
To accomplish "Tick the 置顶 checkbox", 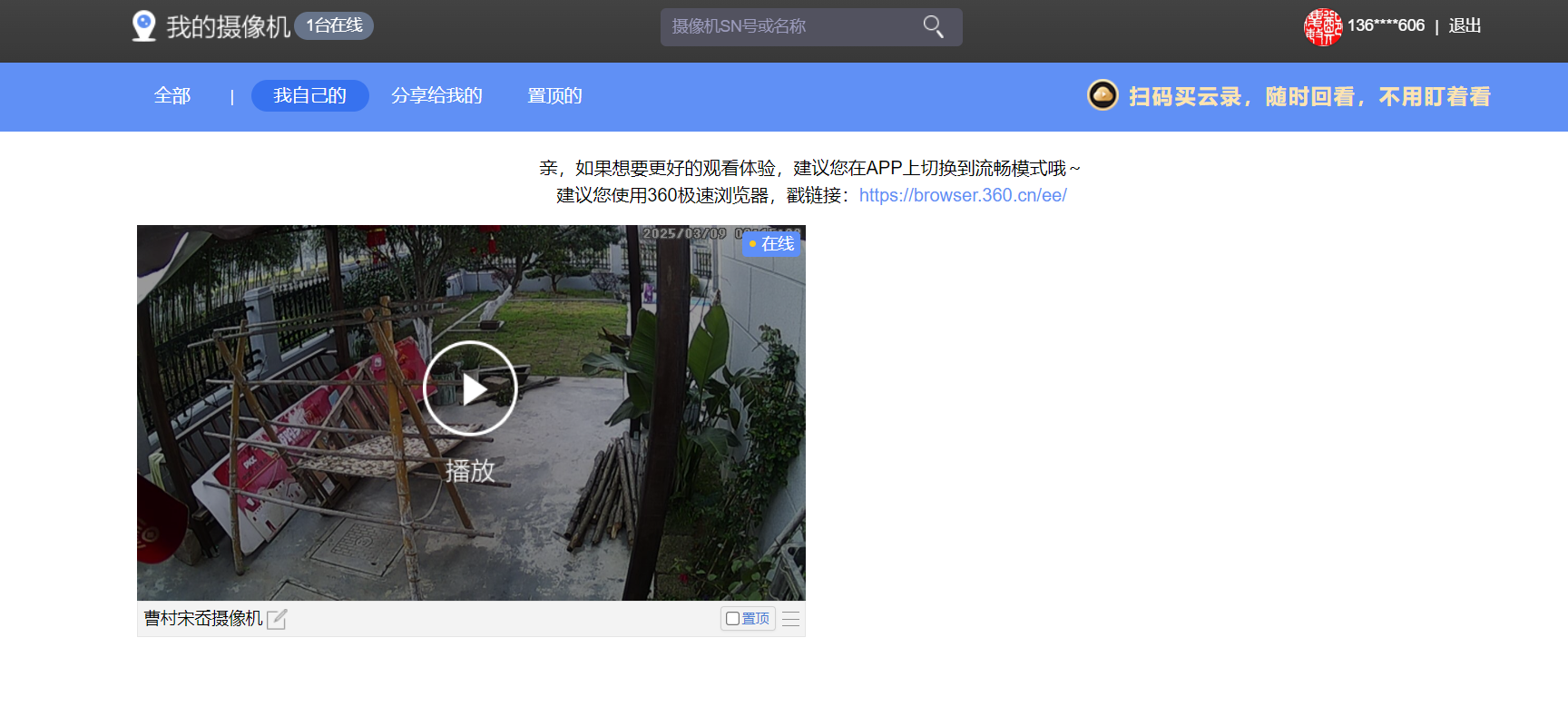I will [x=733, y=619].
